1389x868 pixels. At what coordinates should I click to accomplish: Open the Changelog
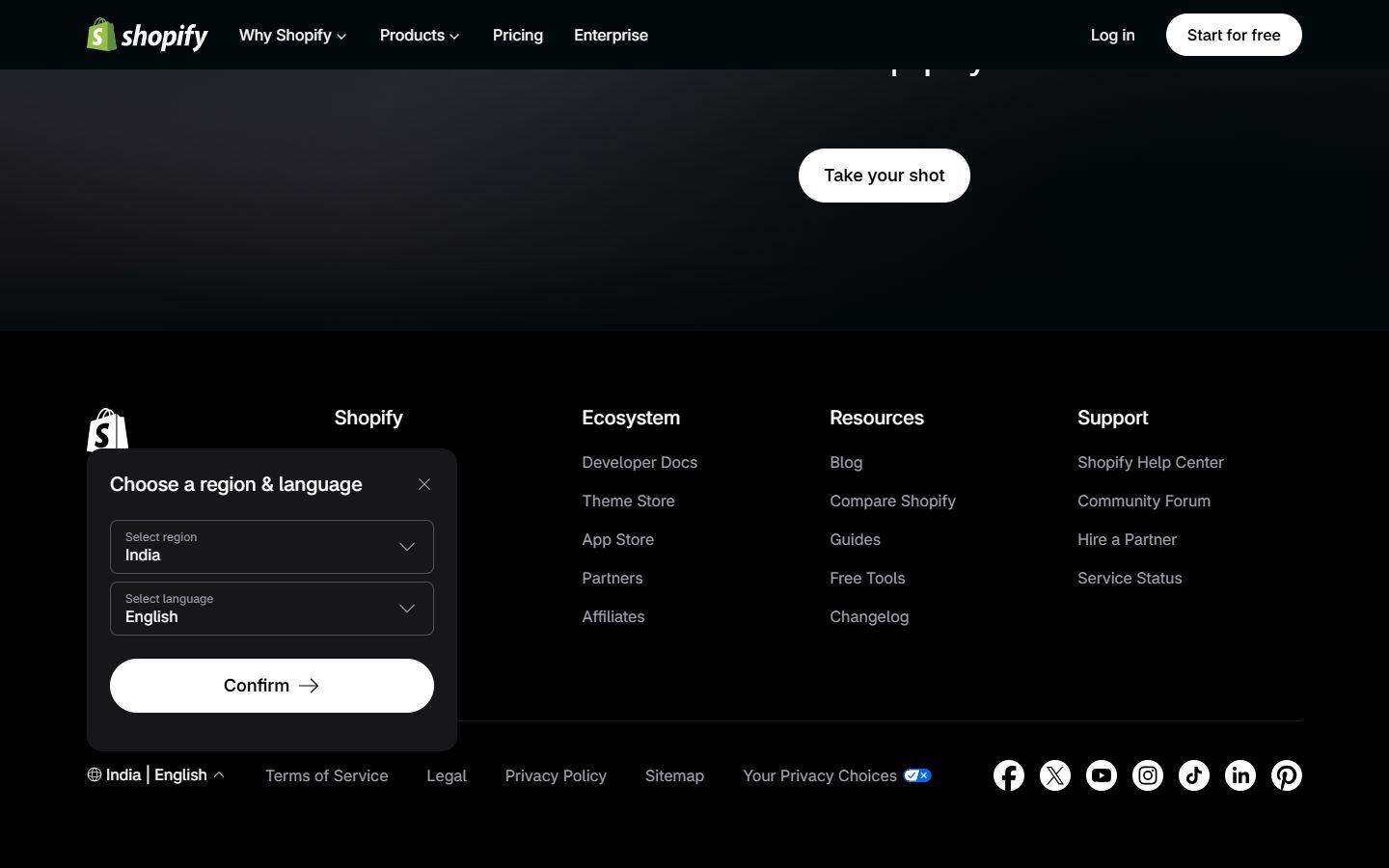pos(869,616)
